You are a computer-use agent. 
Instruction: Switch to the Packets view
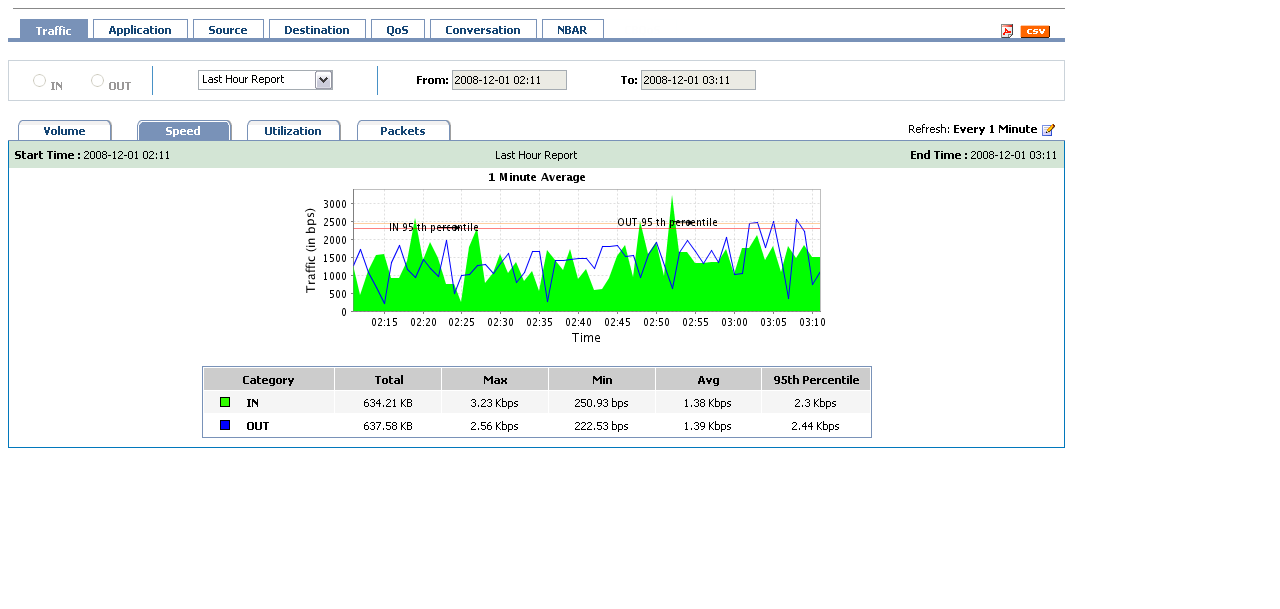[403, 131]
